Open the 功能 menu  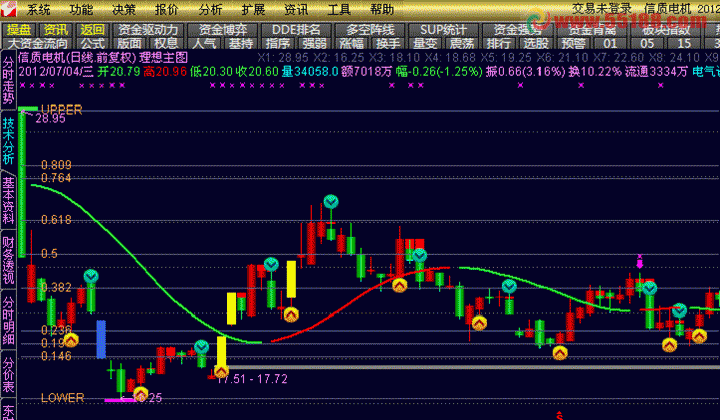pos(81,10)
